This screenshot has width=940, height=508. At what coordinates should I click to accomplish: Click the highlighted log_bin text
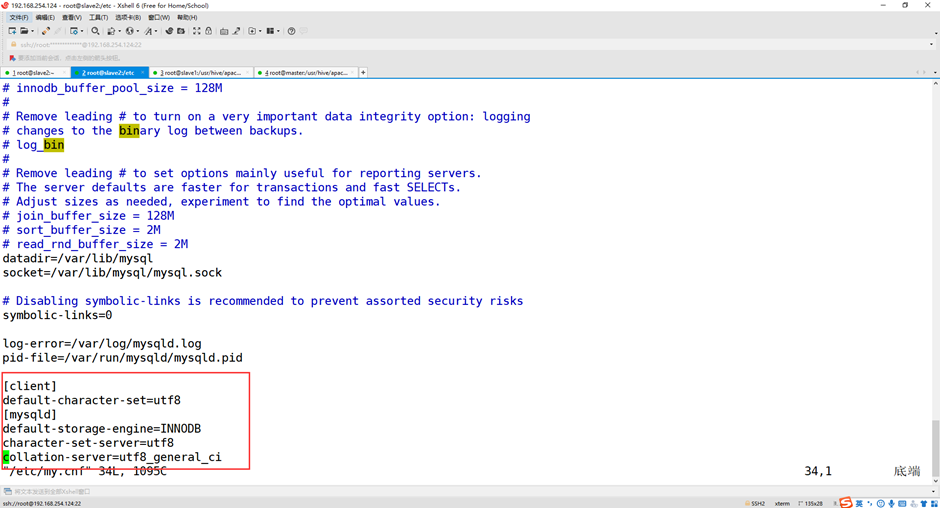pyautogui.click(x=40, y=145)
